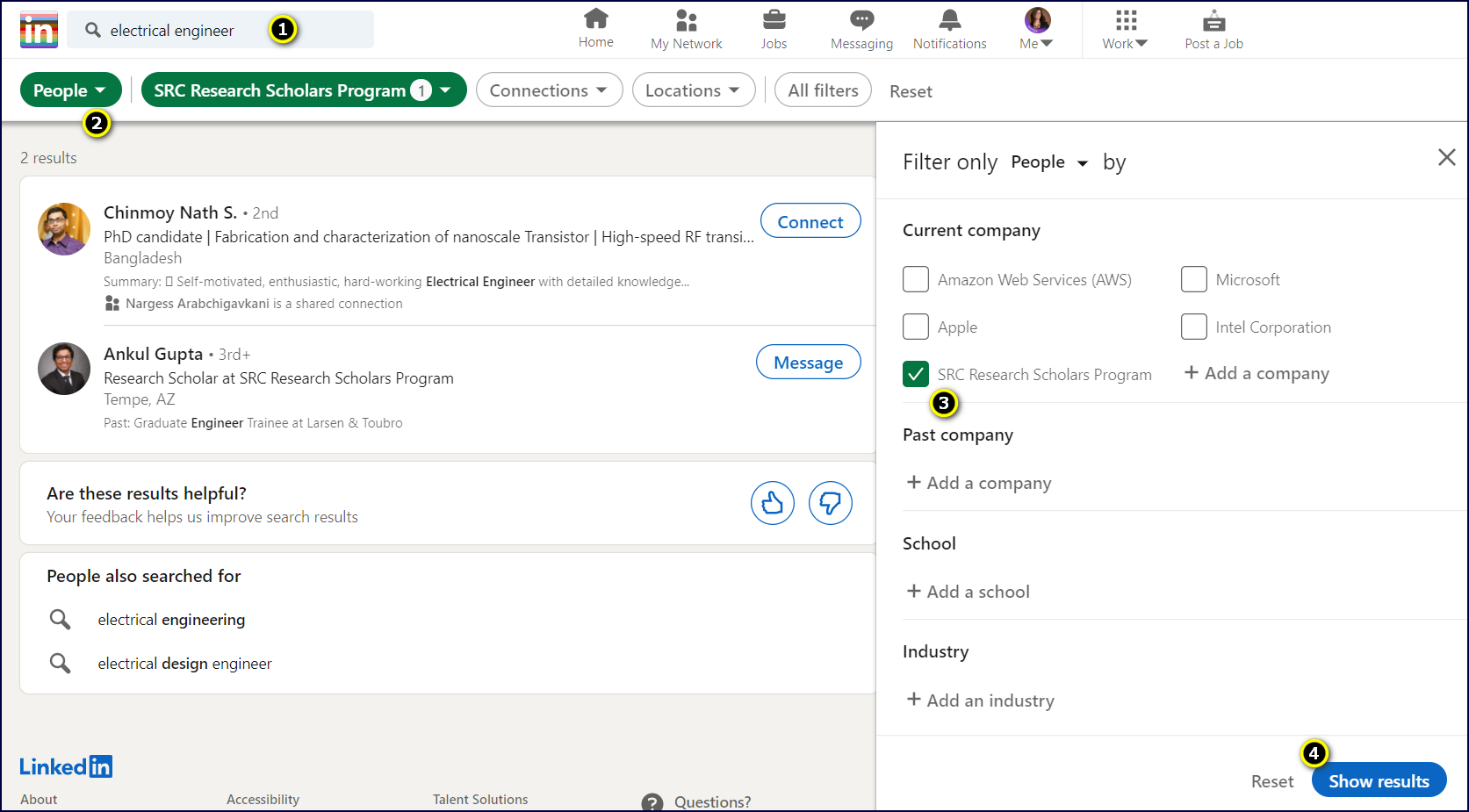This screenshot has width=1469, height=812.
Task: Click Reset in the top filter bar
Action: tap(911, 91)
